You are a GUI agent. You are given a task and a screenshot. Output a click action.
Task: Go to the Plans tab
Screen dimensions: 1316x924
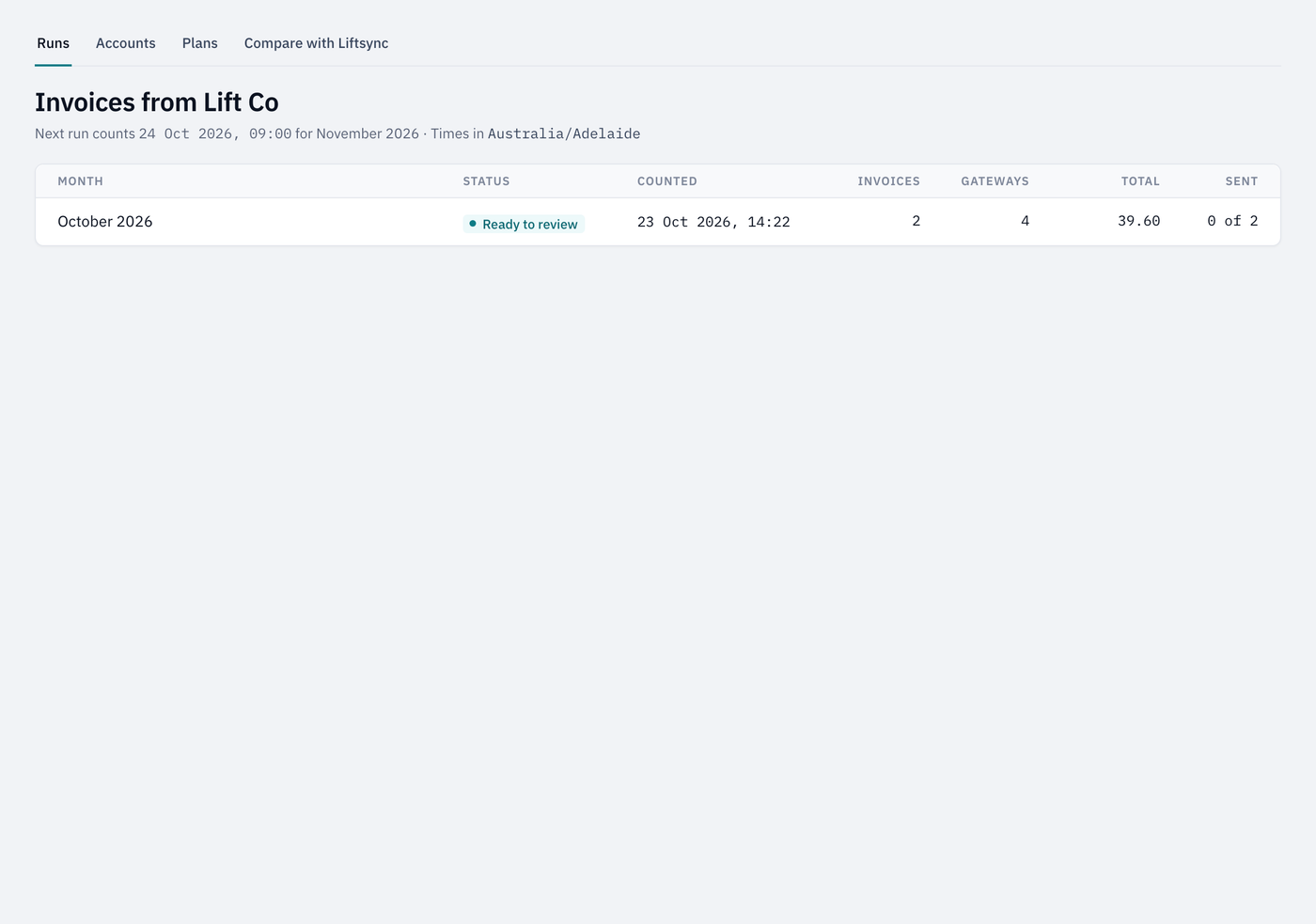[x=200, y=43]
